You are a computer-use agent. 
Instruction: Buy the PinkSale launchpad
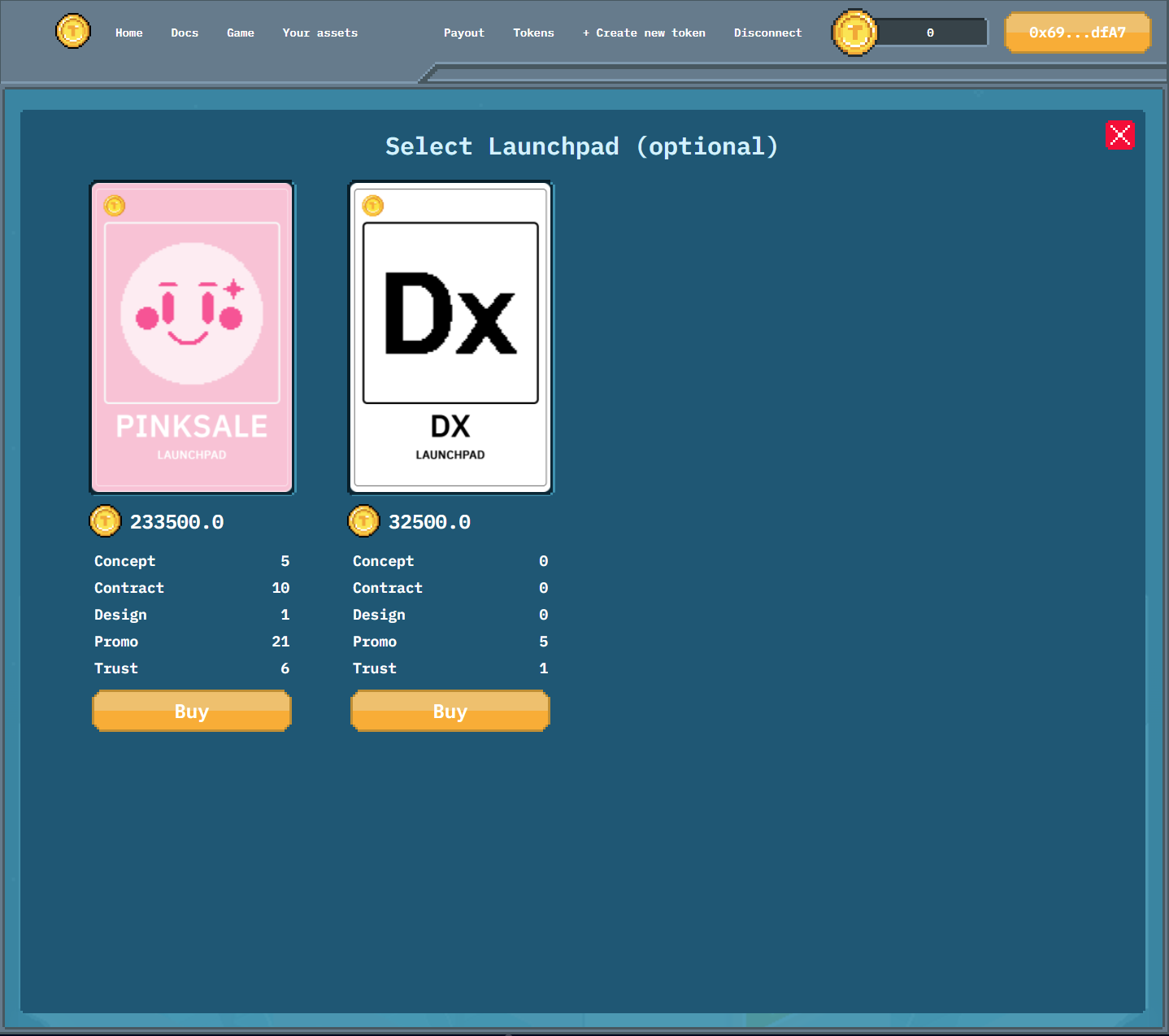(x=192, y=712)
